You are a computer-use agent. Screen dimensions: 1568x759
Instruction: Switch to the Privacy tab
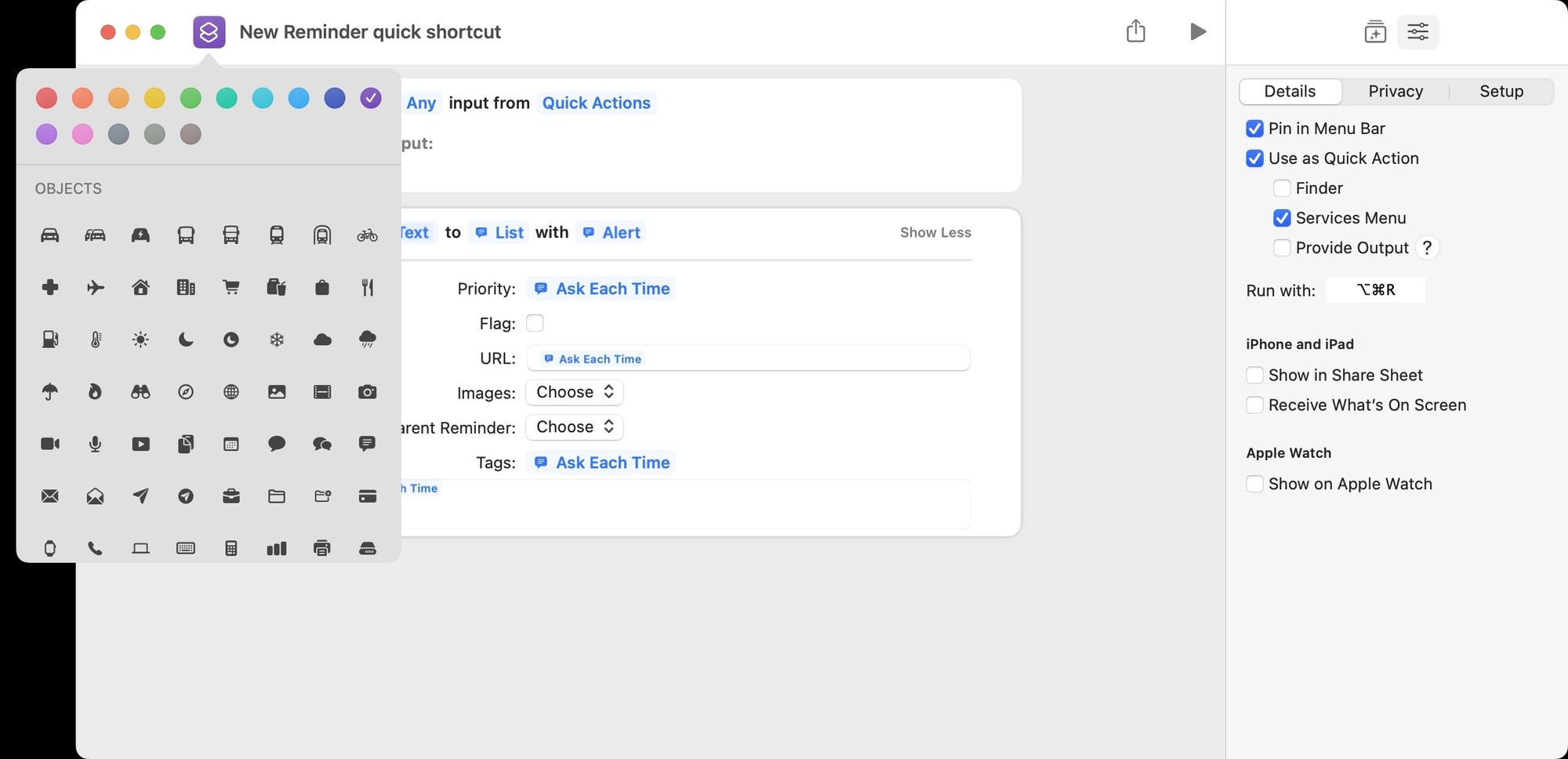coord(1396,91)
